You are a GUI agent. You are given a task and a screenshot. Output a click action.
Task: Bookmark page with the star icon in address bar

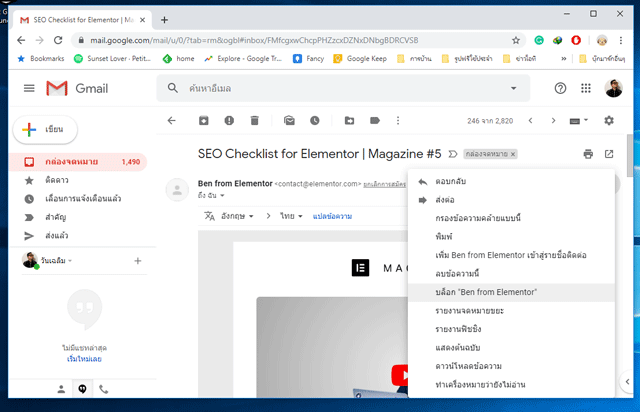(516, 40)
